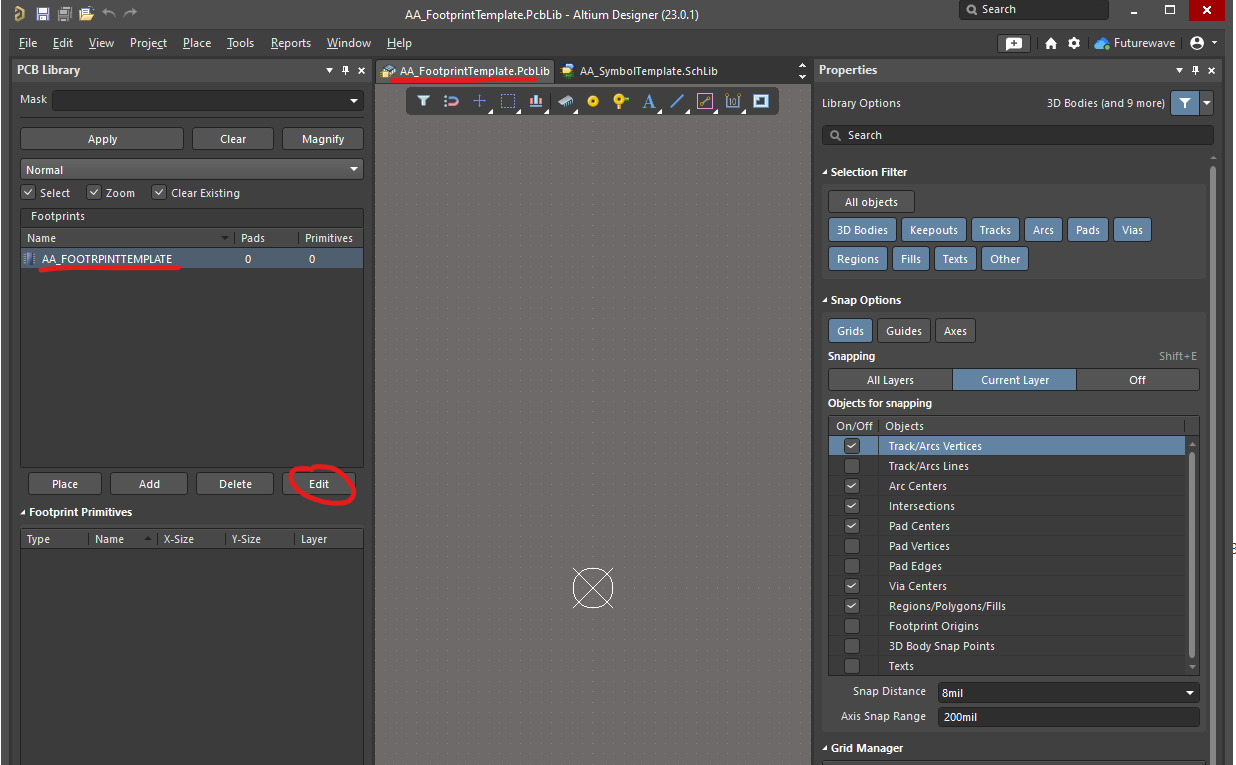Open the Mask dropdown
The image size is (1236, 765).
click(354, 101)
